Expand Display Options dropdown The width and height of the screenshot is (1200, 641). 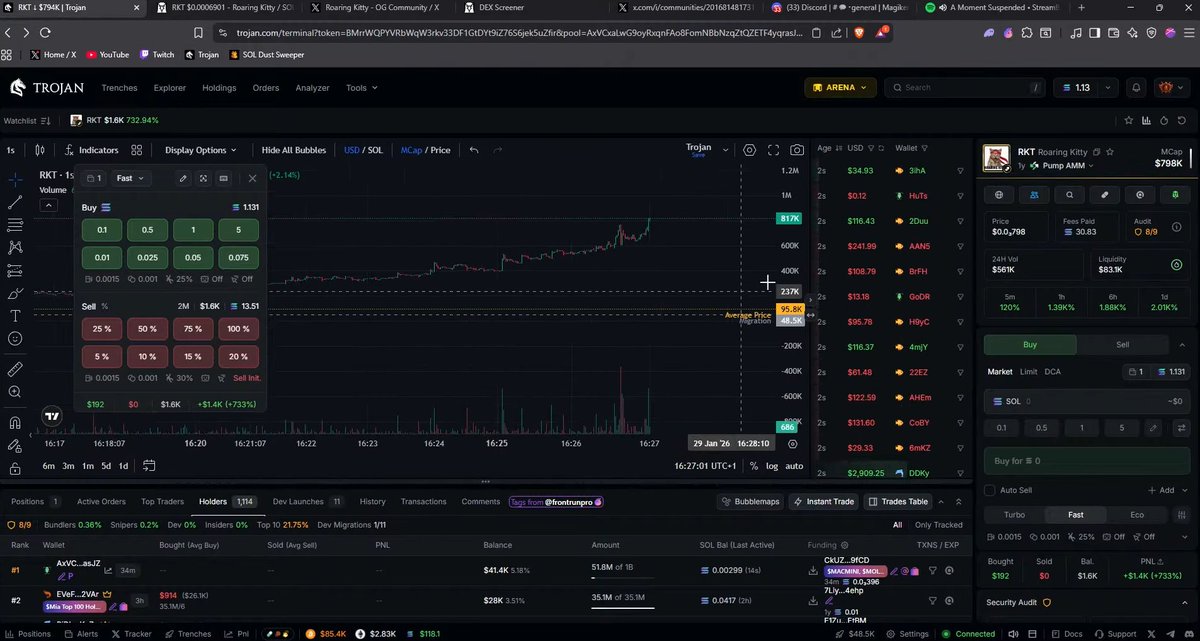(200, 150)
